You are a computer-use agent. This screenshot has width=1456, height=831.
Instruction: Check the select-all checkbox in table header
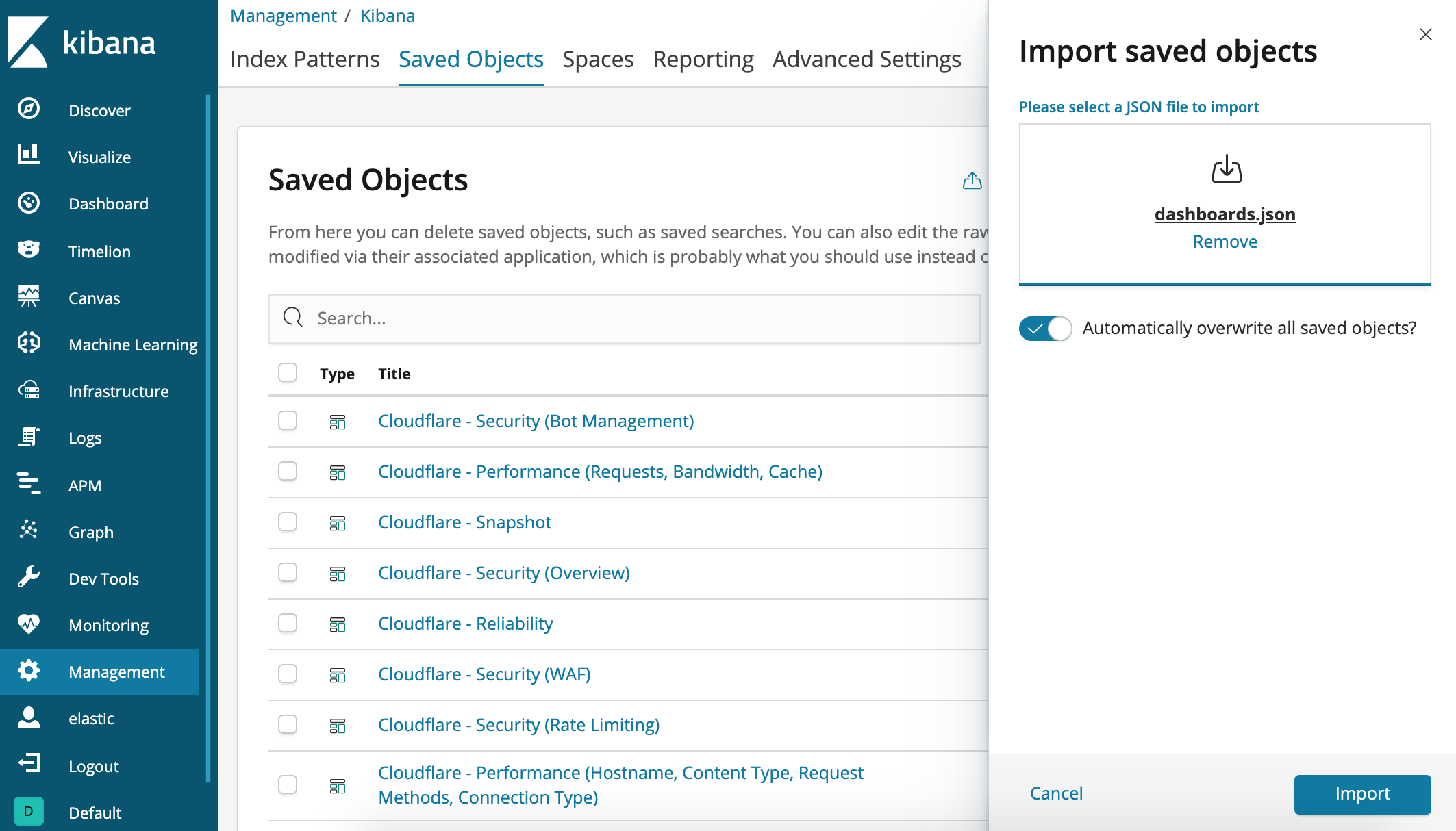pos(288,372)
